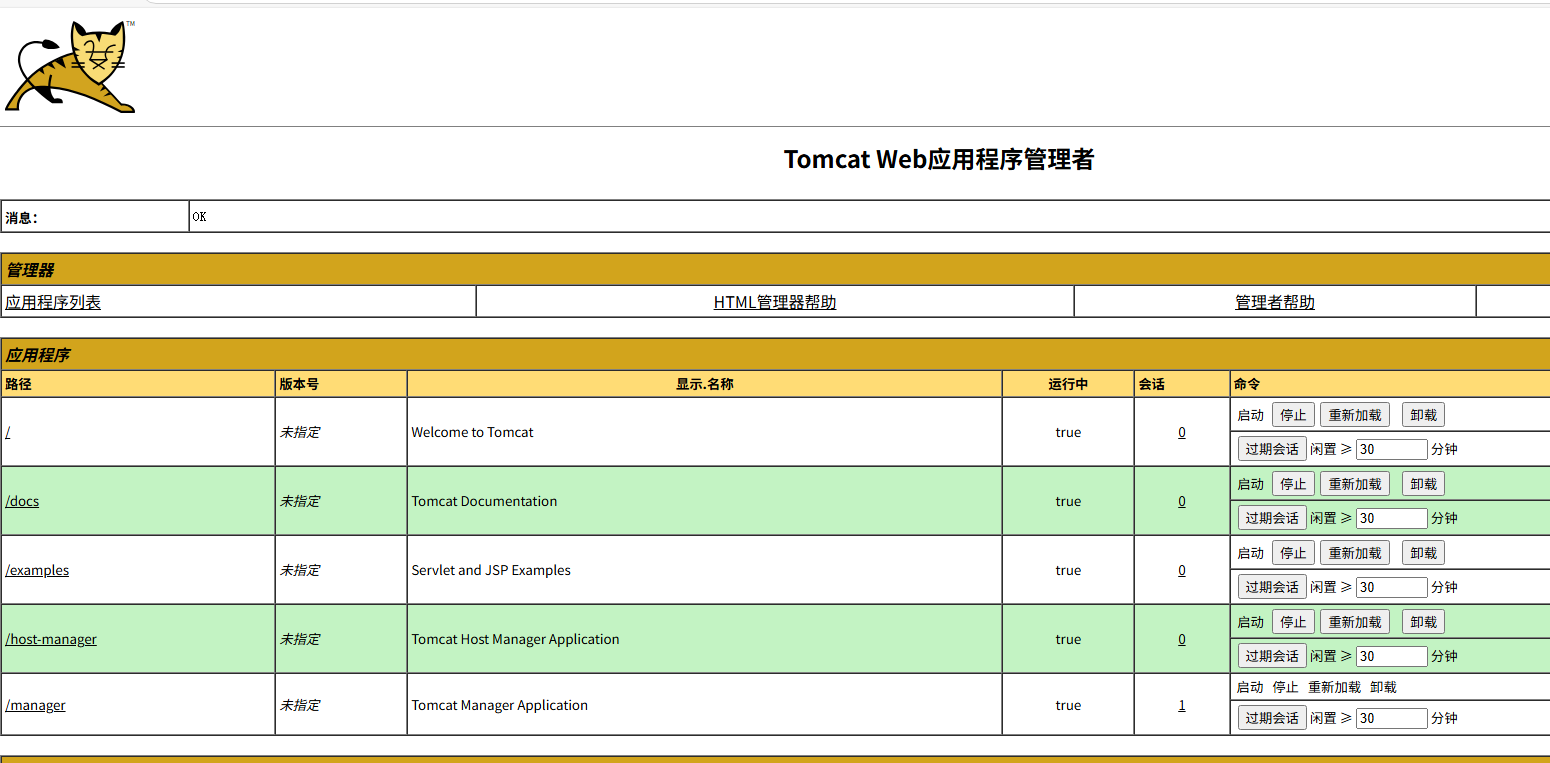Stop Tomcat Host Manager Application with 停止

point(1293,622)
